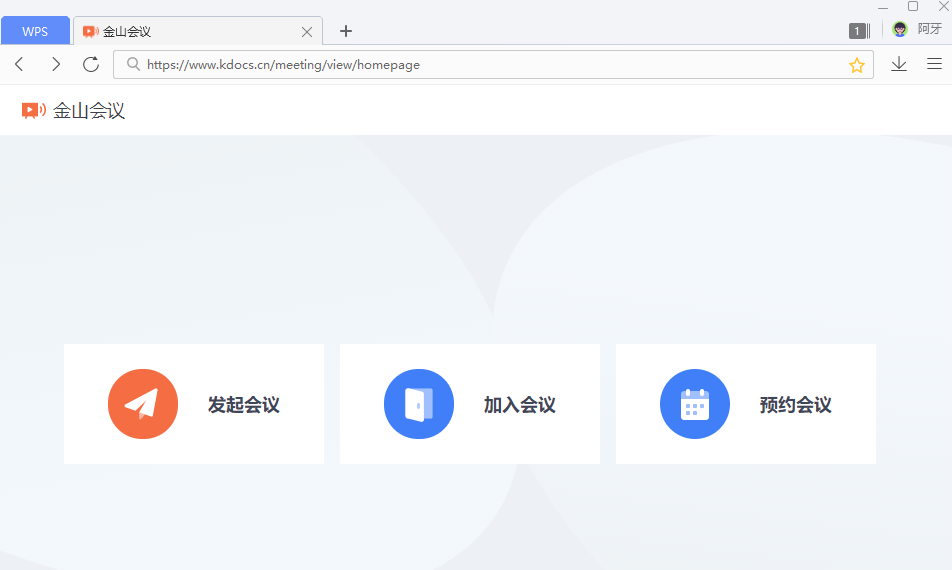
Task: Focus the kdocs.cn URL address field
Action: pos(480,65)
